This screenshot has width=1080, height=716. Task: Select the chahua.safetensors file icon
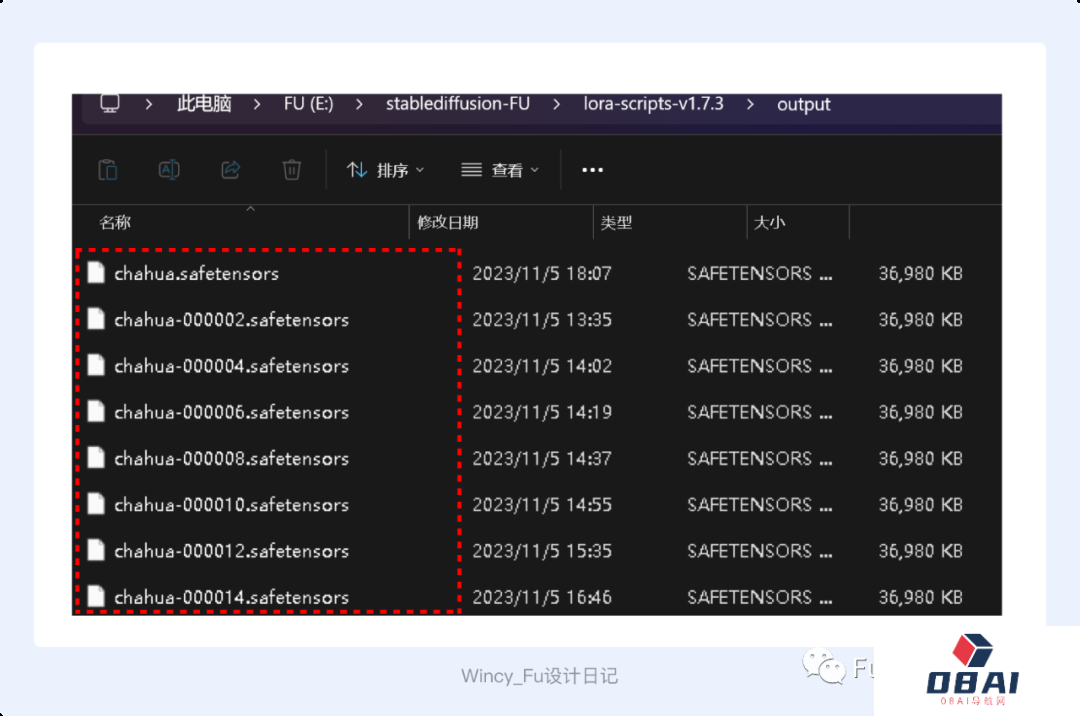96,273
